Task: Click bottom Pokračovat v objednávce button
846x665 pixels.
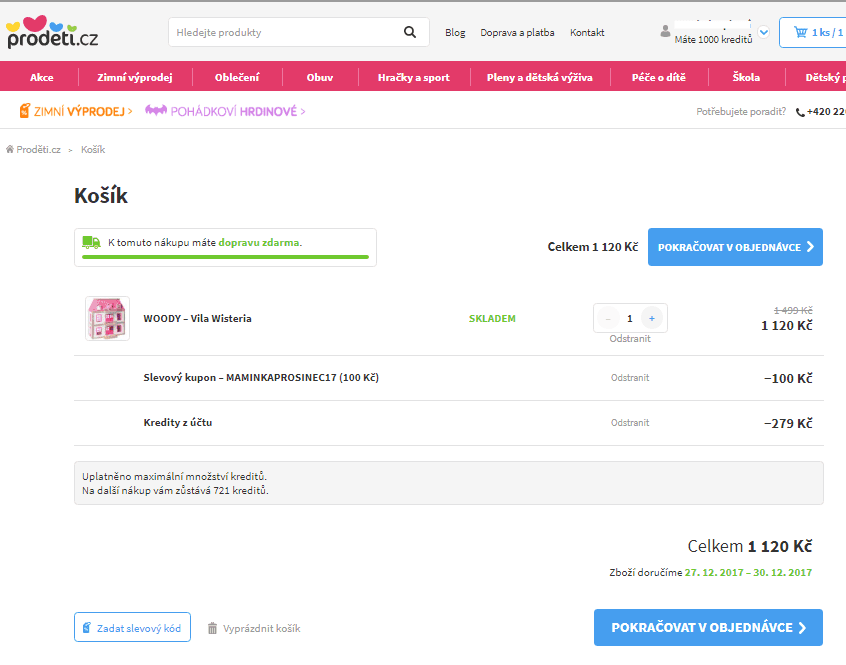Action: pyautogui.click(x=708, y=628)
